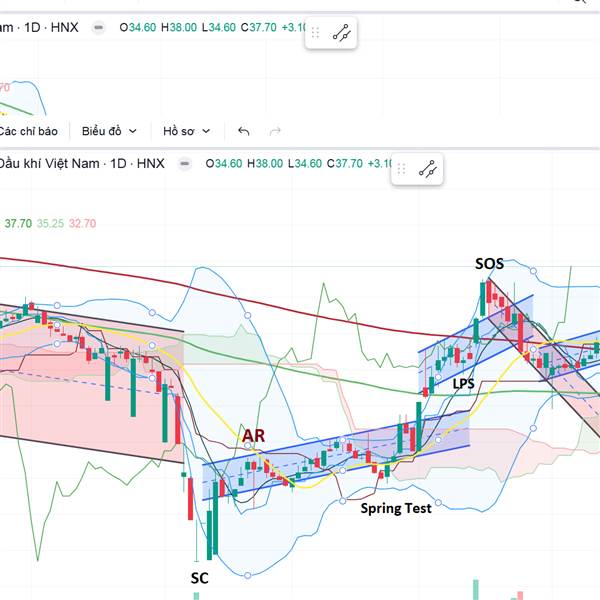Click the band anchor point right of Spring Test
Image resolution: width=600 pixels, height=600 pixels.
tap(439, 502)
